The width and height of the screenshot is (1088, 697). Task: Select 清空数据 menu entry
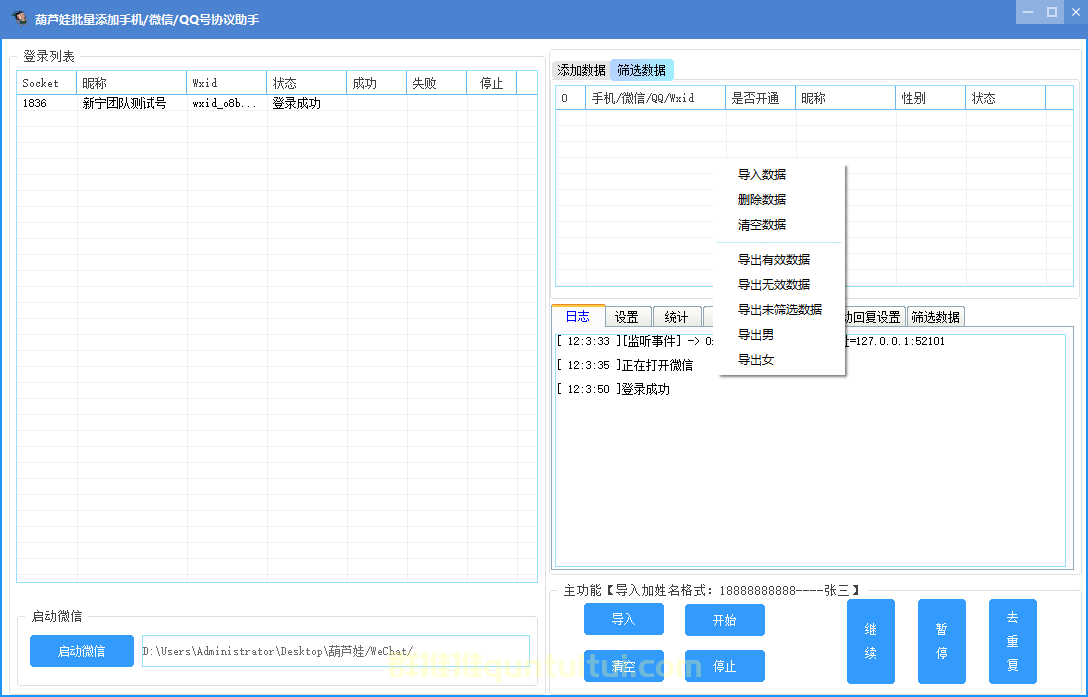[762, 225]
